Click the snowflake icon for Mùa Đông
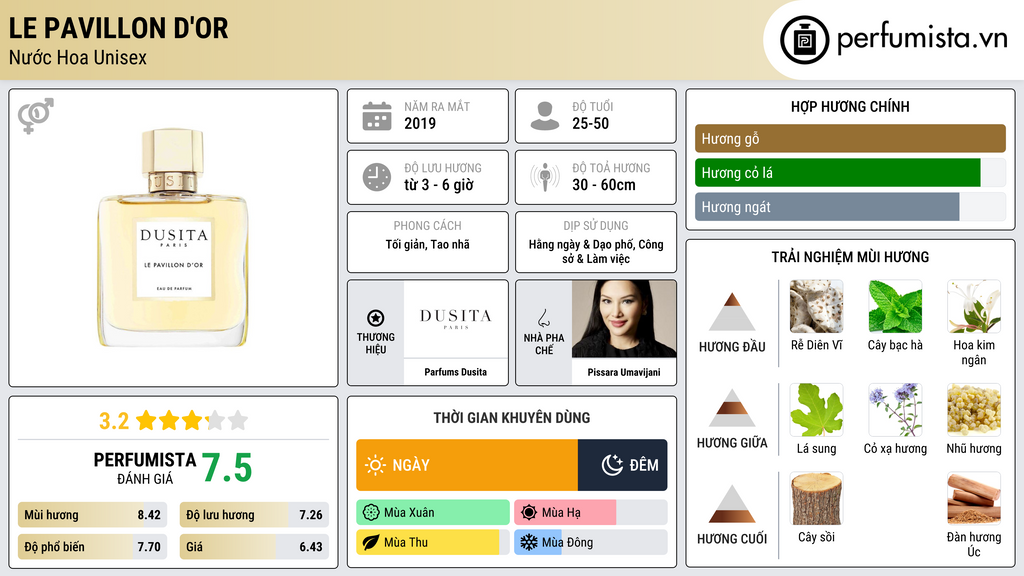The width and height of the screenshot is (1024, 576). pos(529,542)
